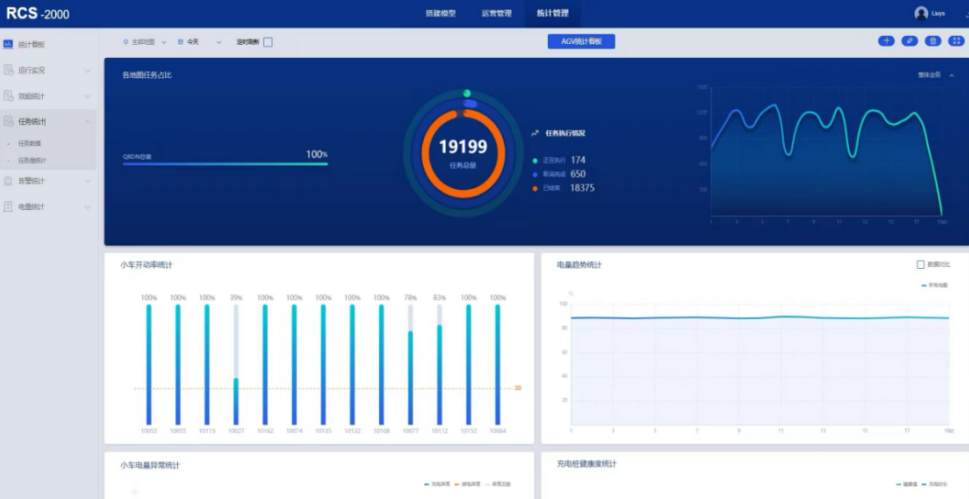Toggle 所有地图 legend in battery trend chart

click(x=934, y=285)
